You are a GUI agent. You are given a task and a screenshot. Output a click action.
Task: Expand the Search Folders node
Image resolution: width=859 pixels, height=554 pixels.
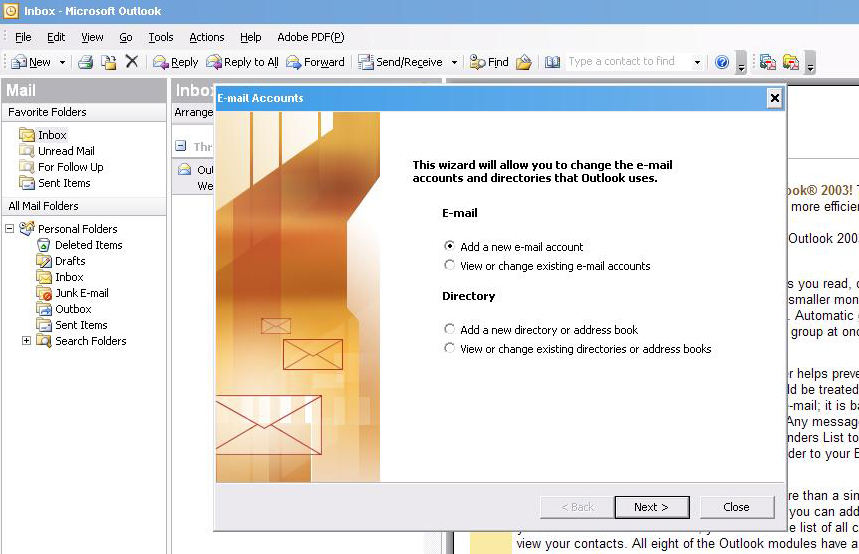[x=26, y=340]
